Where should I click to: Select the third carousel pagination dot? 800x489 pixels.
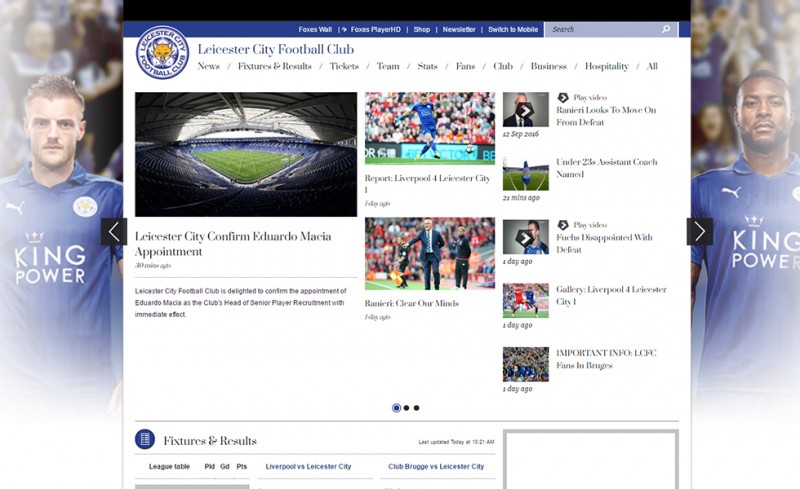[x=416, y=408]
